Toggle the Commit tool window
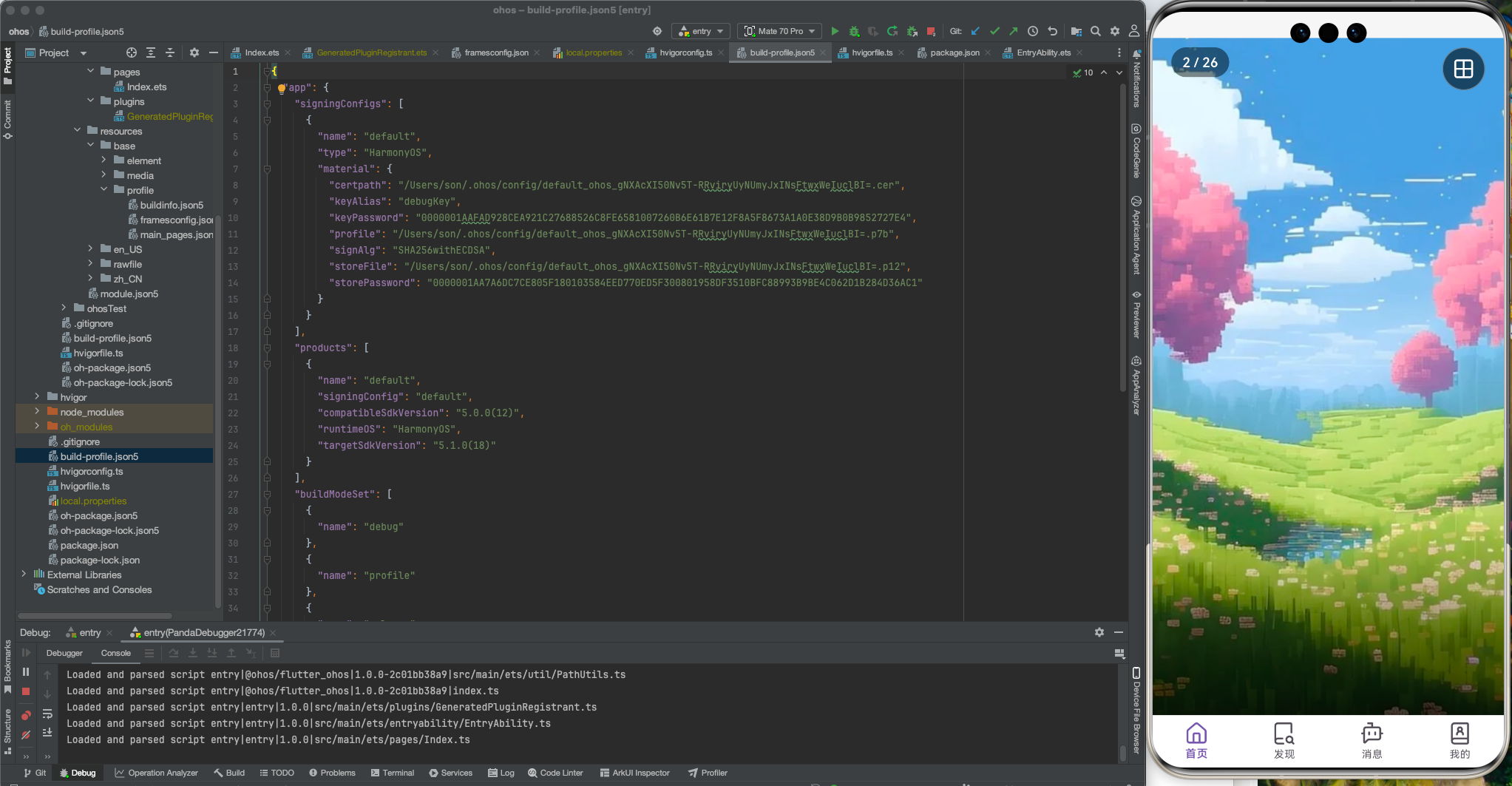Screen dimensions: 1512x786 coord(7,119)
